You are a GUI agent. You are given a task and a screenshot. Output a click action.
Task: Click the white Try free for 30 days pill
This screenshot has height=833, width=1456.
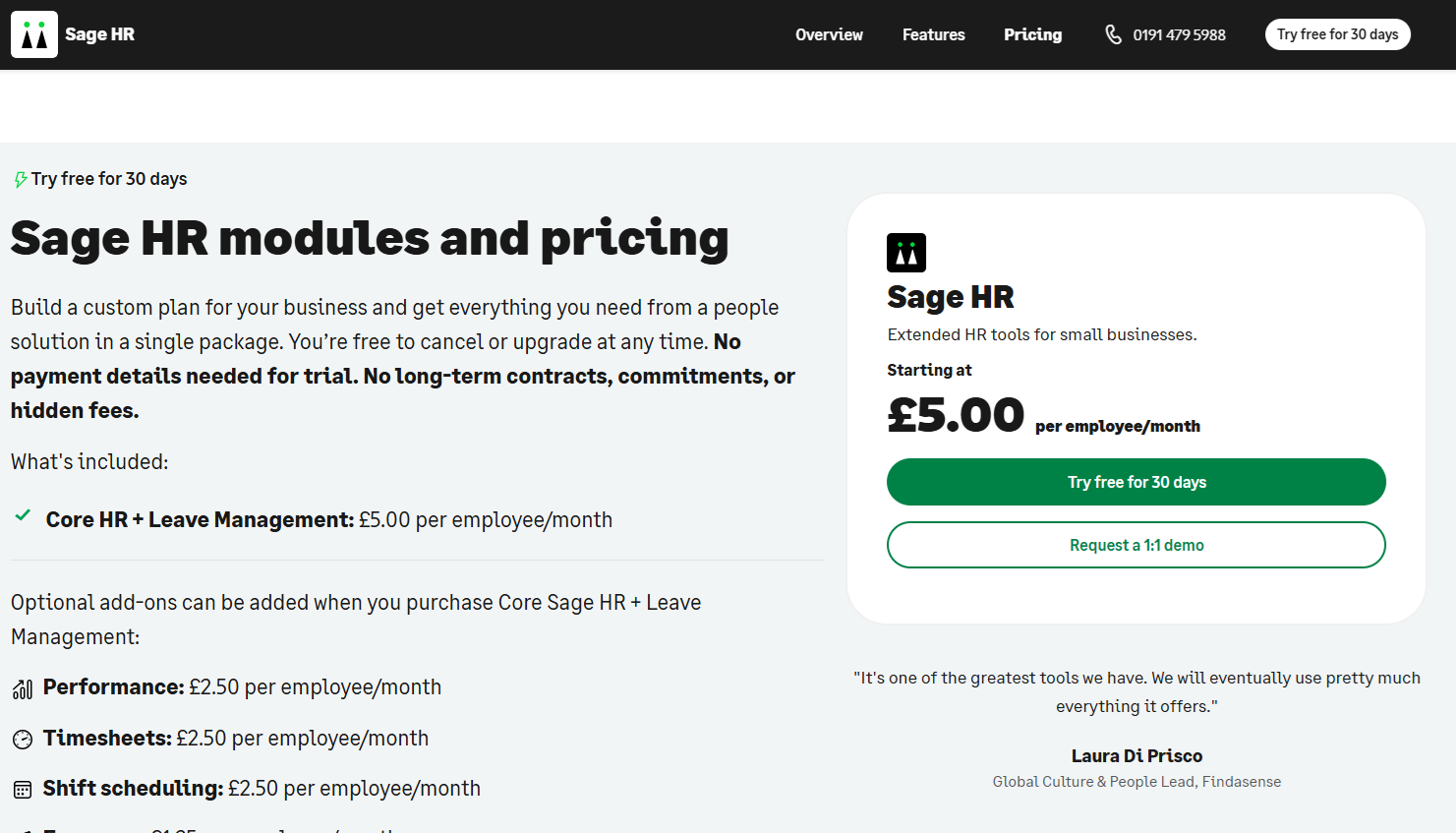coord(1337,33)
